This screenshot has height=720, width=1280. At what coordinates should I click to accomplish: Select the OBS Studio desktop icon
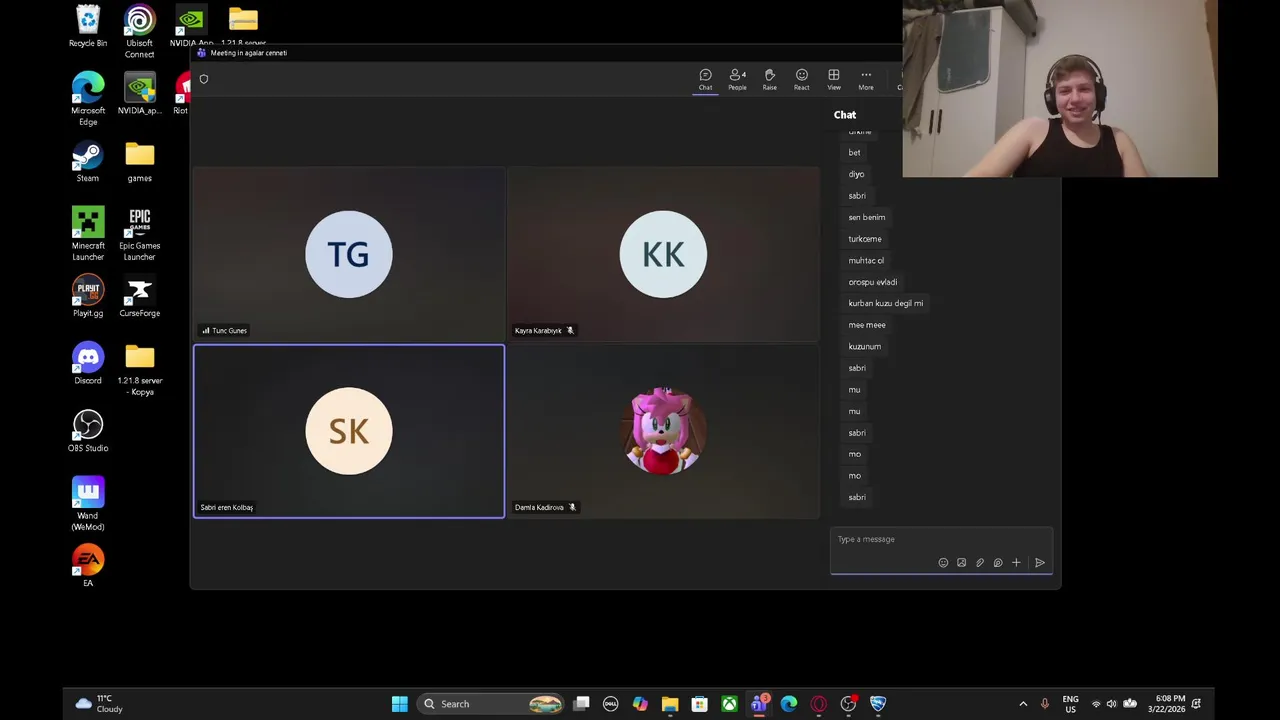[x=88, y=432]
